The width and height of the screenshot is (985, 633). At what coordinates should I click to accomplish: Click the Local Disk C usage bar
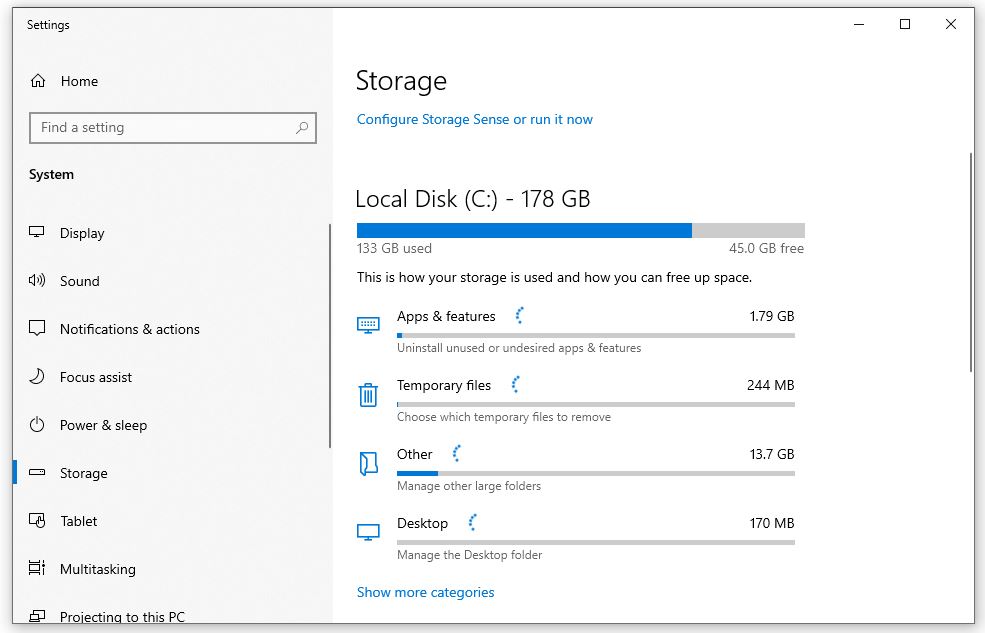click(x=580, y=230)
